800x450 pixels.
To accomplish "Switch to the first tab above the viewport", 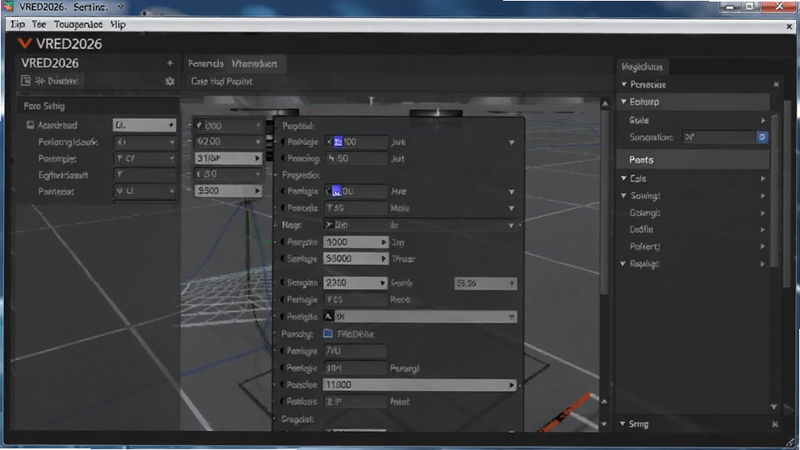I will [206, 64].
